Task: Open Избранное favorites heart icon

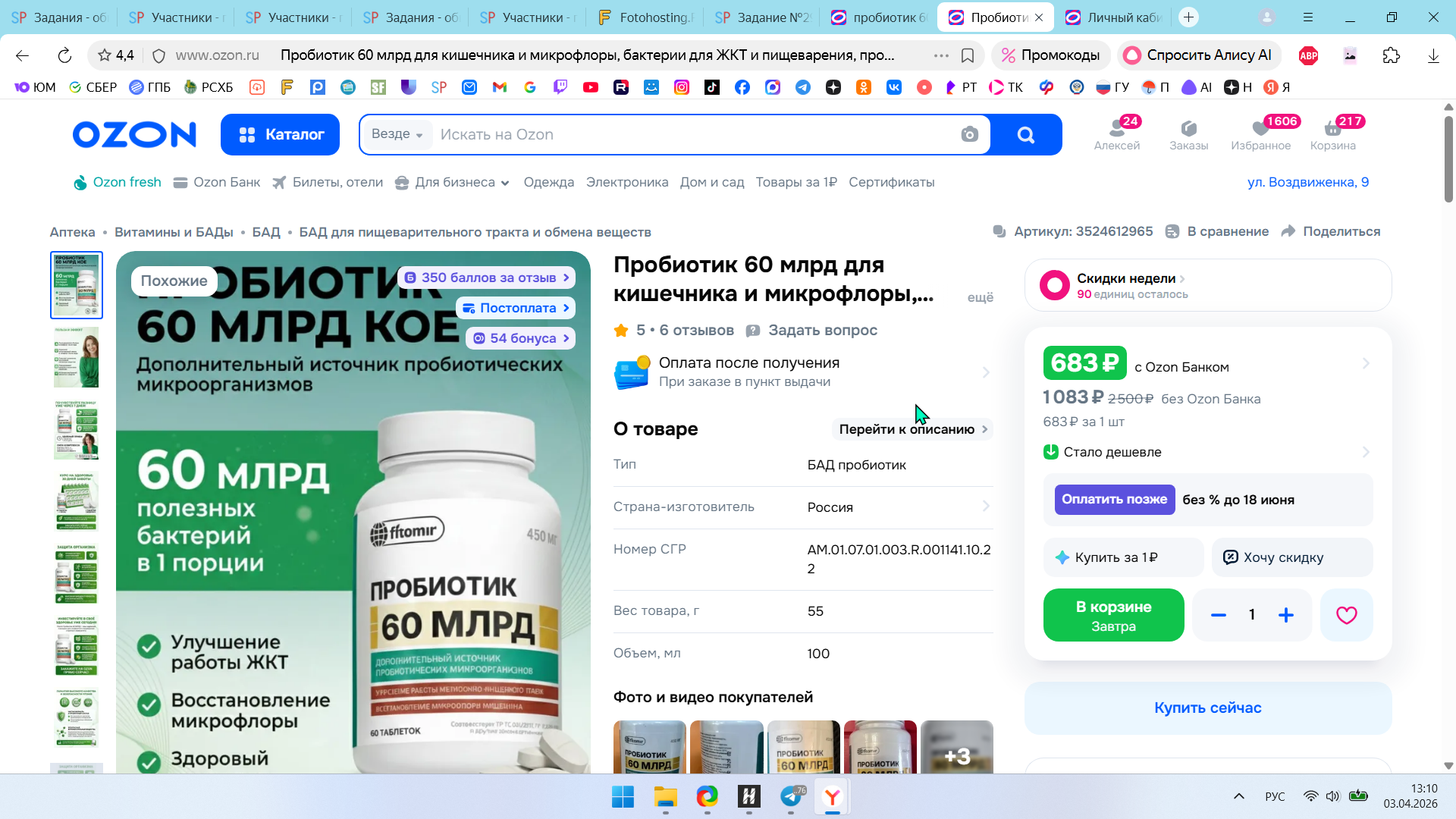Action: click(x=1260, y=133)
